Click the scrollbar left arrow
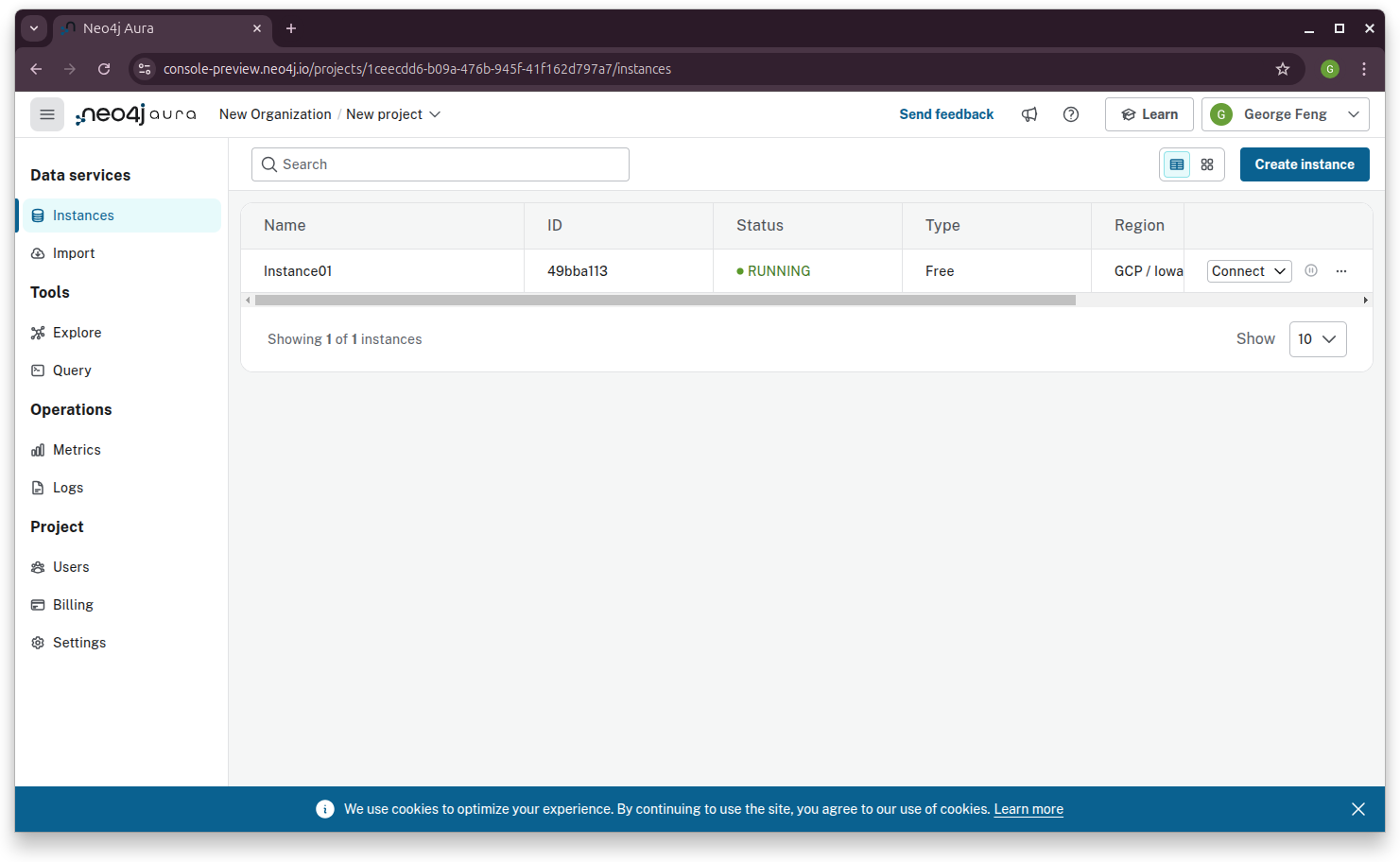This screenshot has width=1400, height=862. coord(249,301)
